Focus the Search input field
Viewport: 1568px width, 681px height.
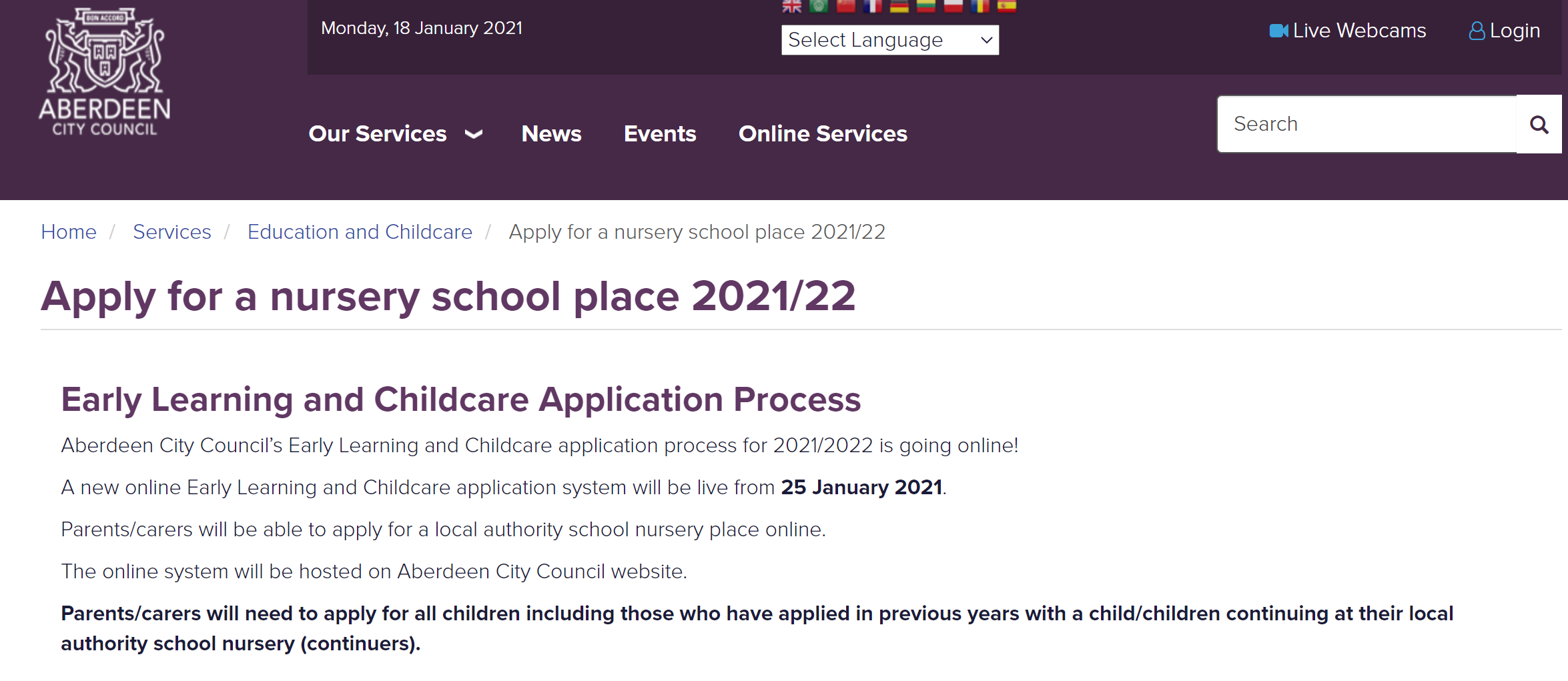point(1367,124)
